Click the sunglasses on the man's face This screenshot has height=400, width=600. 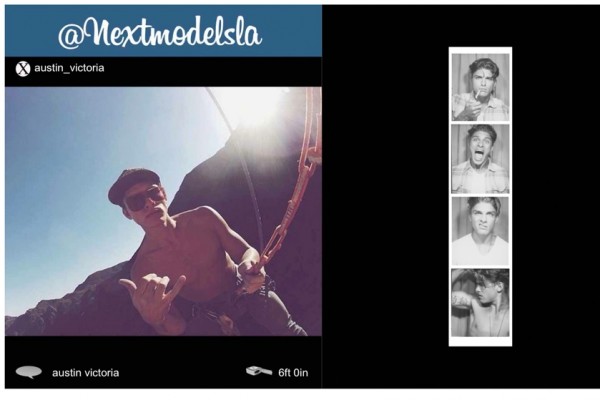pyautogui.click(x=145, y=199)
